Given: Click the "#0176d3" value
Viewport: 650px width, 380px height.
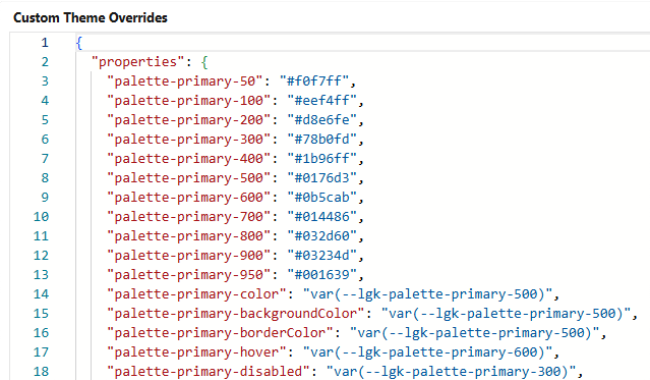Looking at the screenshot, I should pos(322,178).
